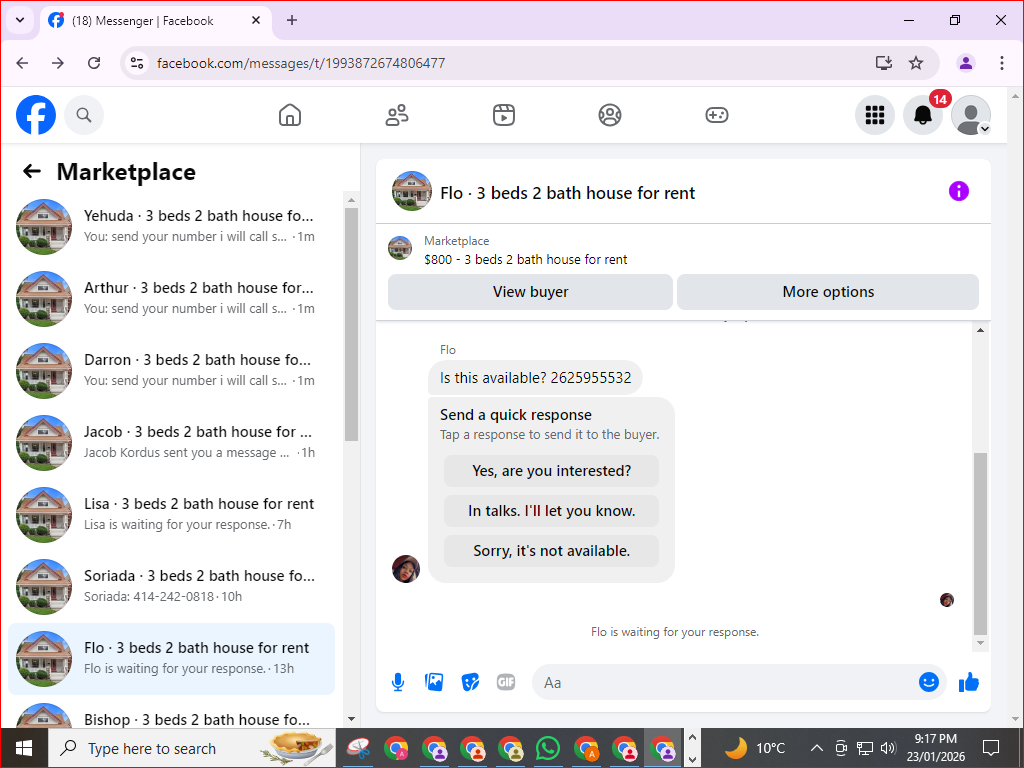Send a voice clip microphone icon
The height and width of the screenshot is (768, 1024).
[398, 682]
